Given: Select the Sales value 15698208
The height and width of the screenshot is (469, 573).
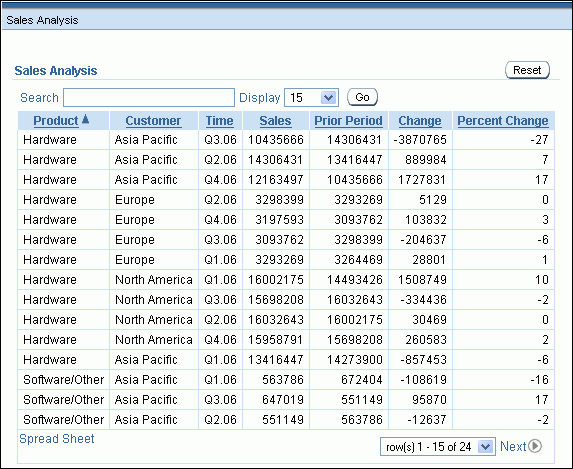Looking at the screenshot, I should [x=276, y=300].
